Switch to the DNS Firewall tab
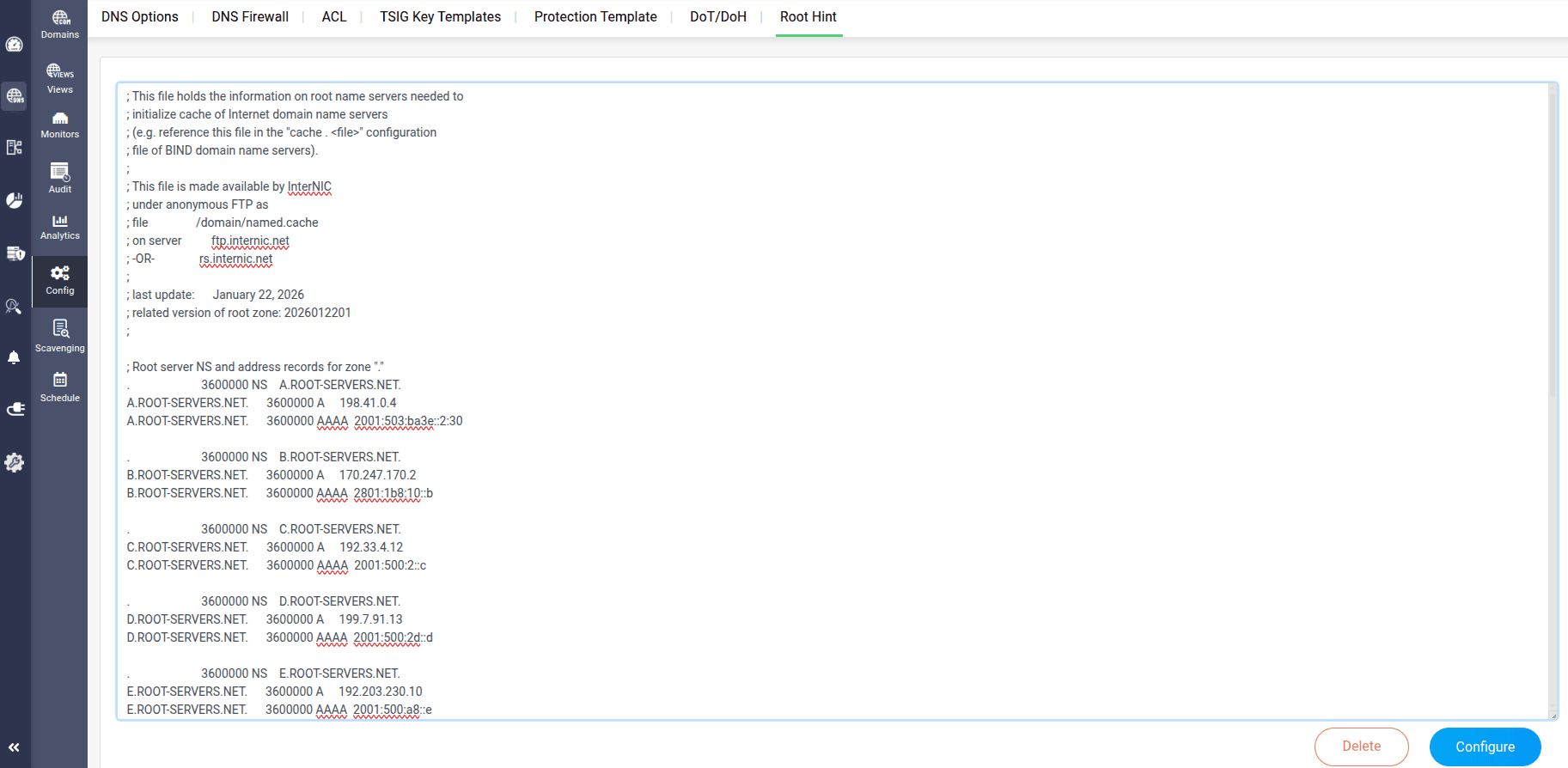The height and width of the screenshot is (768, 1568). click(250, 17)
